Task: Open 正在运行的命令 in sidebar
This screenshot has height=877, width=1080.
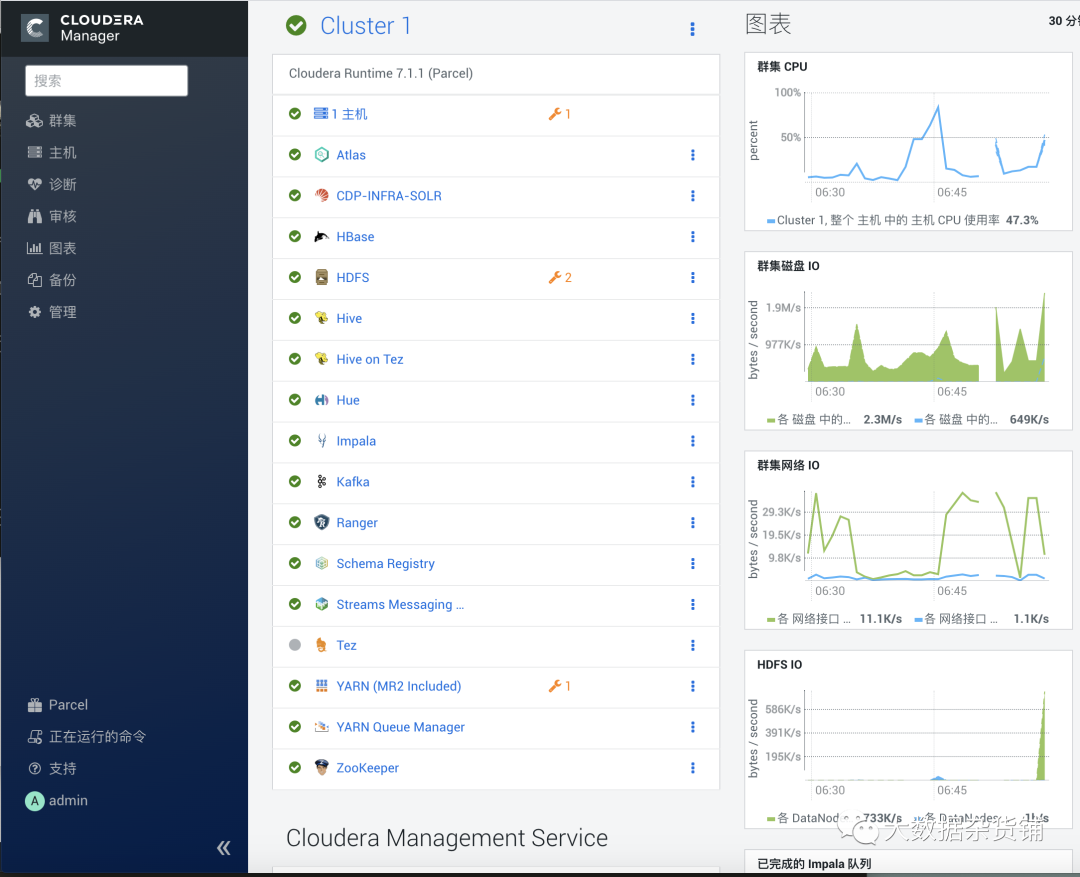Action: pos(87,736)
